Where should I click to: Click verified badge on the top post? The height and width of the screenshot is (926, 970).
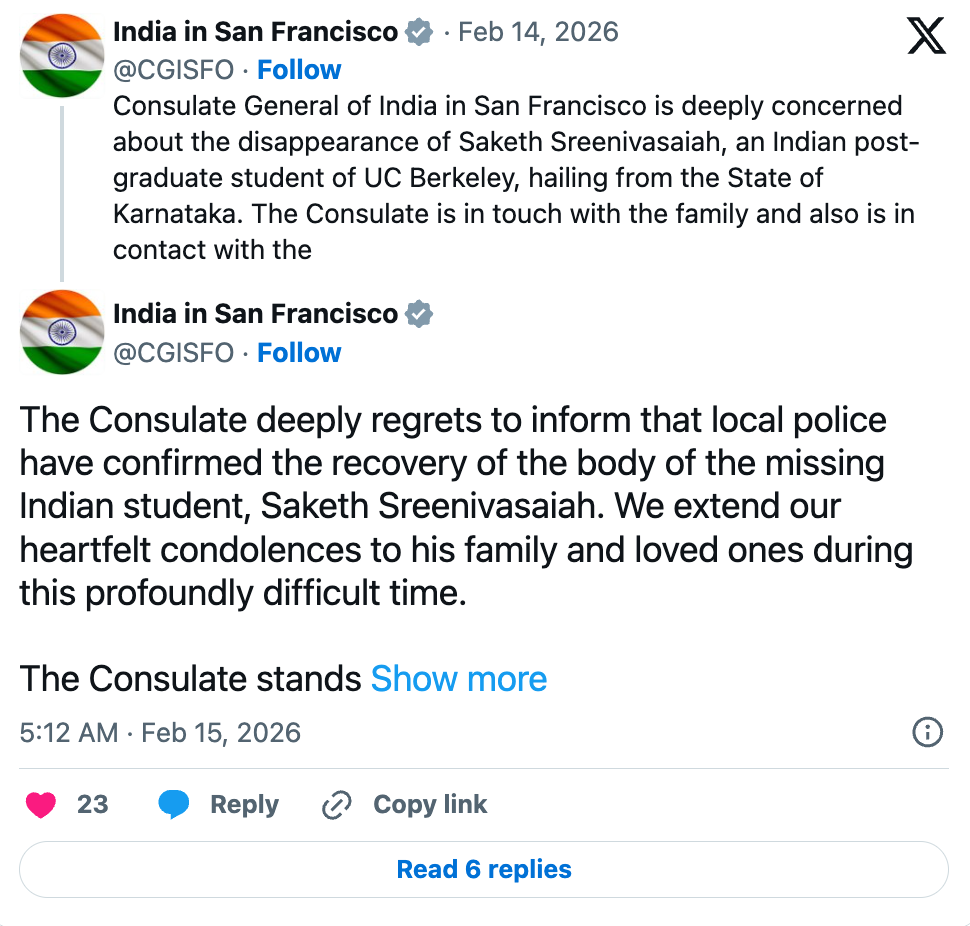tap(419, 32)
